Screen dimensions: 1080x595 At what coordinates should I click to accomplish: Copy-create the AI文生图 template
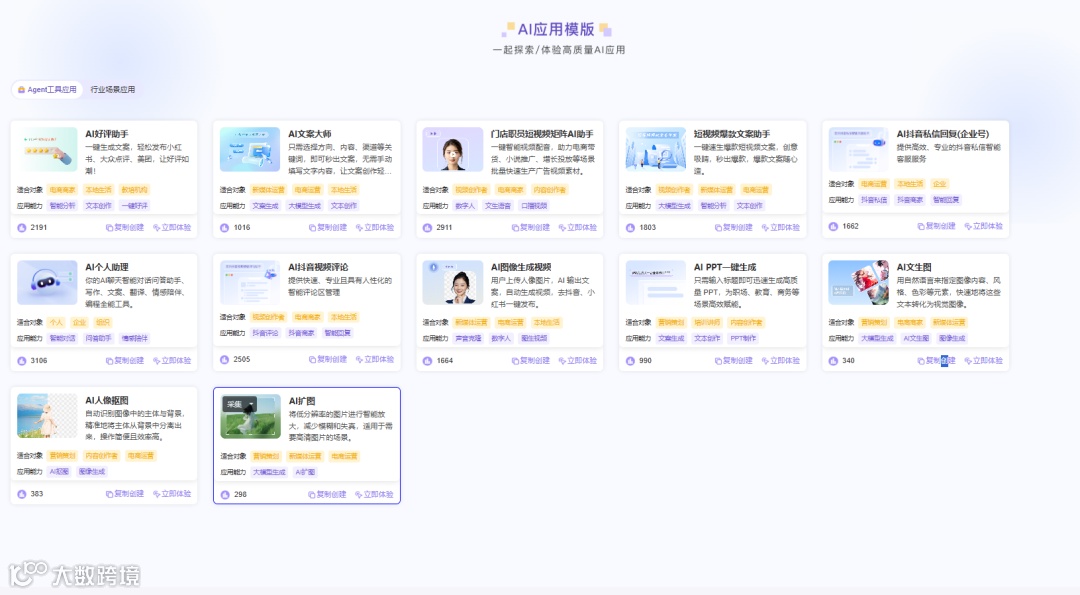pos(936,360)
